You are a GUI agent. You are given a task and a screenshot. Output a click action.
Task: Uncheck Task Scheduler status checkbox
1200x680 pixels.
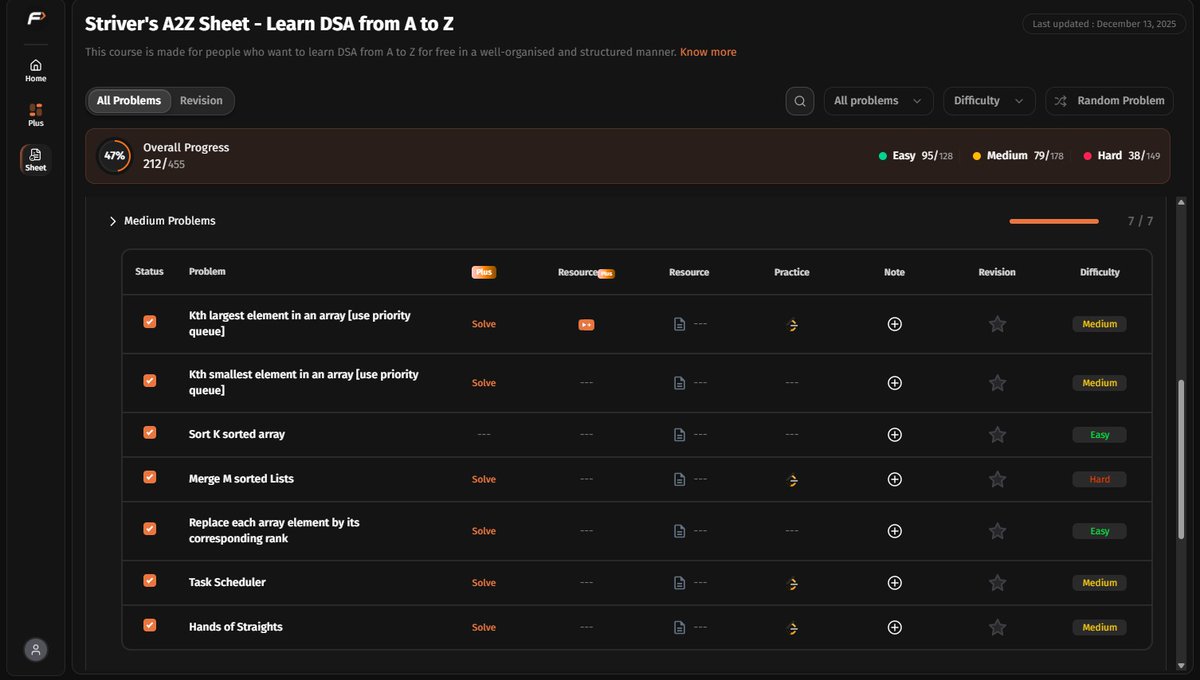point(150,581)
